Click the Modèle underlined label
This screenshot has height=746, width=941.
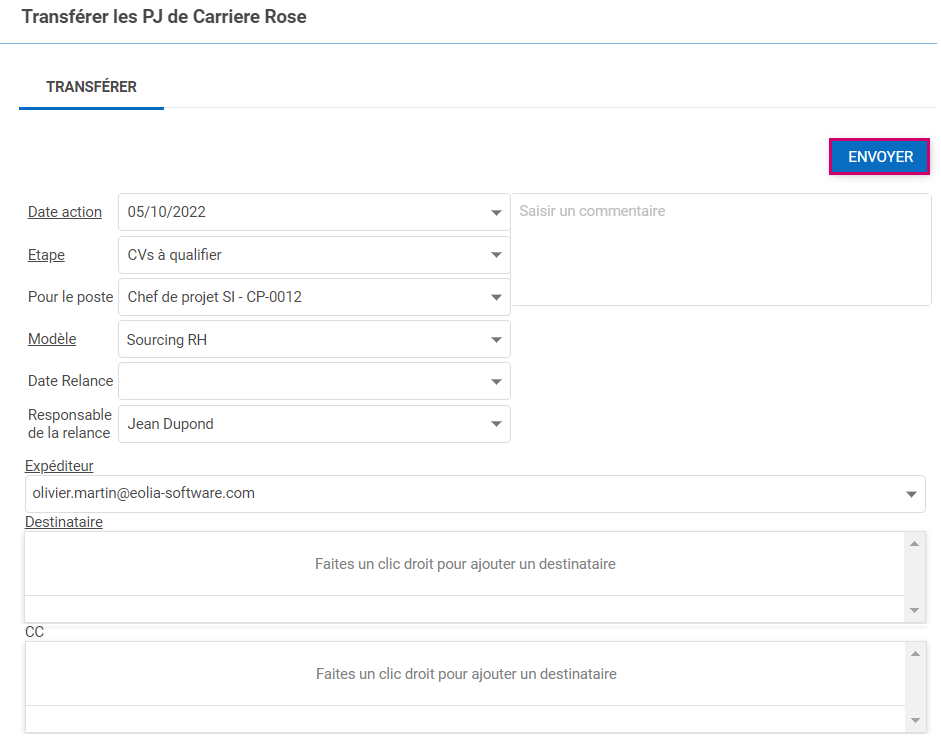(x=52, y=339)
